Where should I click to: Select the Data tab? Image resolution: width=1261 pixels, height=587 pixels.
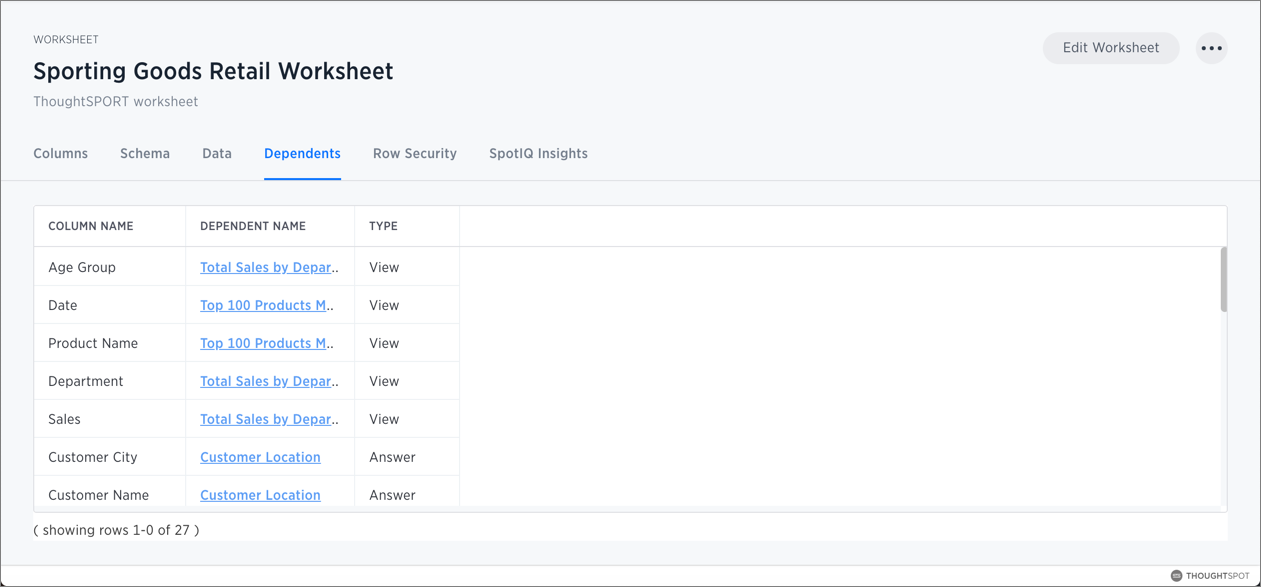[217, 154]
